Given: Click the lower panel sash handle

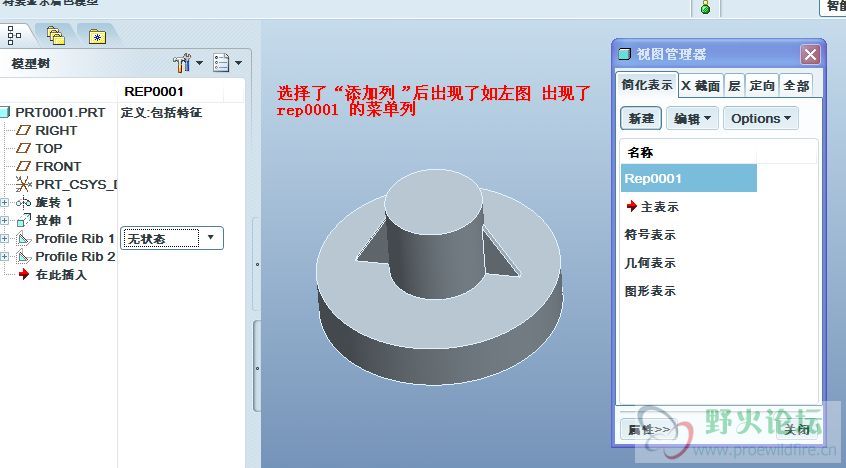Looking at the screenshot, I should click(257, 367).
